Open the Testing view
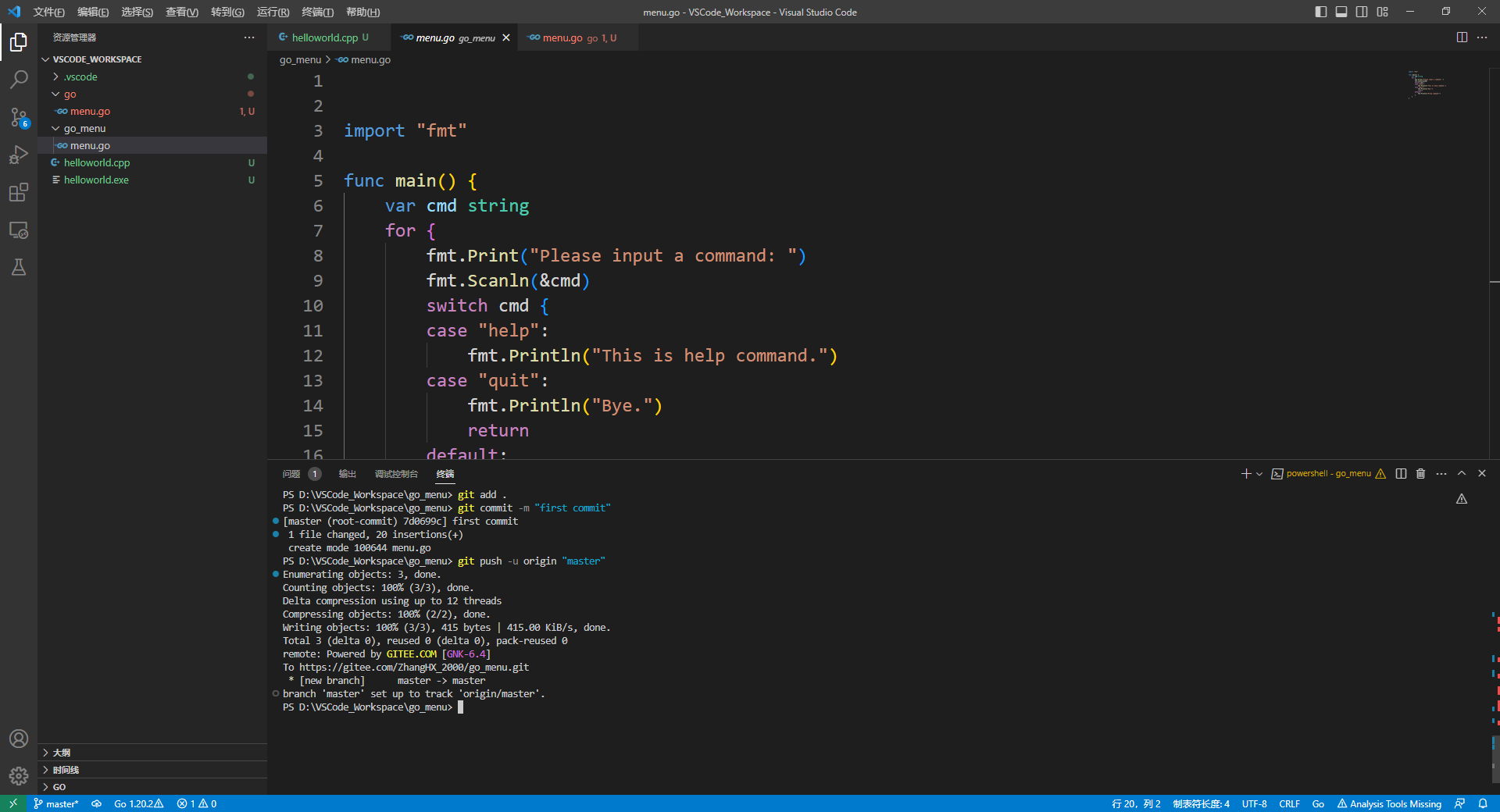The width and height of the screenshot is (1500, 812). click(19, 268)
